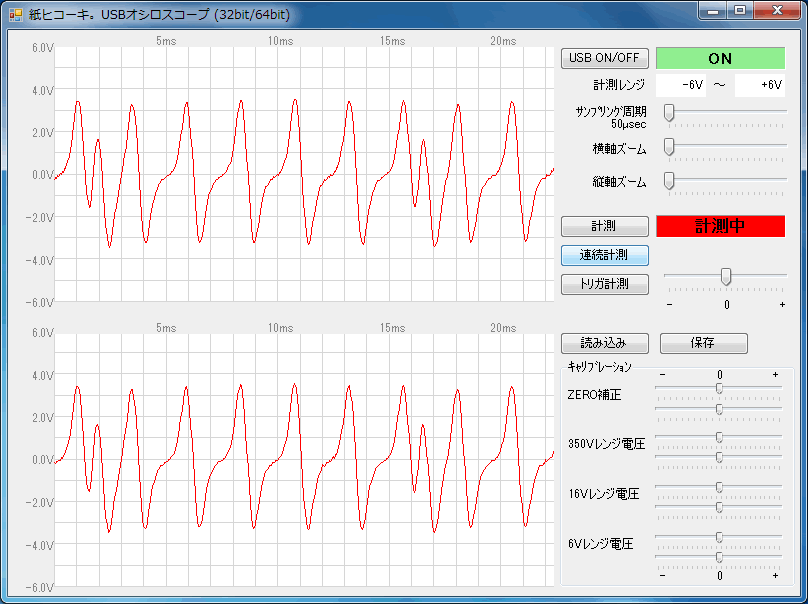Click the 16Vレンジ電圧 label

[604, 494]
